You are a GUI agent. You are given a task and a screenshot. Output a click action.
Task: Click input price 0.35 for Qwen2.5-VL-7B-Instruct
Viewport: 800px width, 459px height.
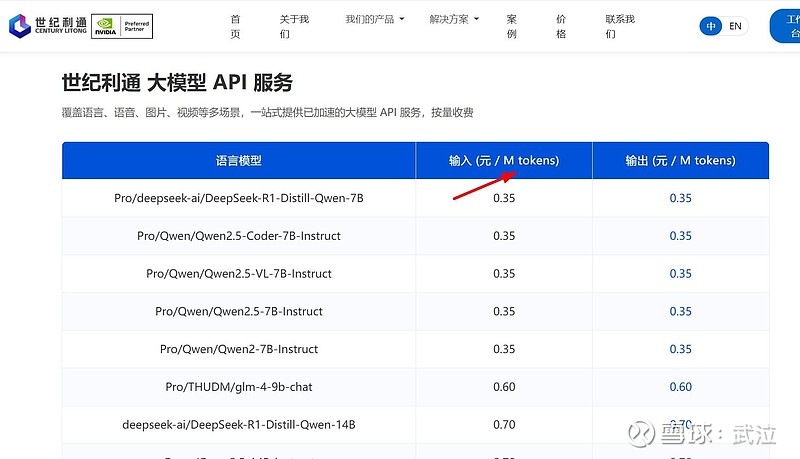pyautogui.click(x=504, y=273)
